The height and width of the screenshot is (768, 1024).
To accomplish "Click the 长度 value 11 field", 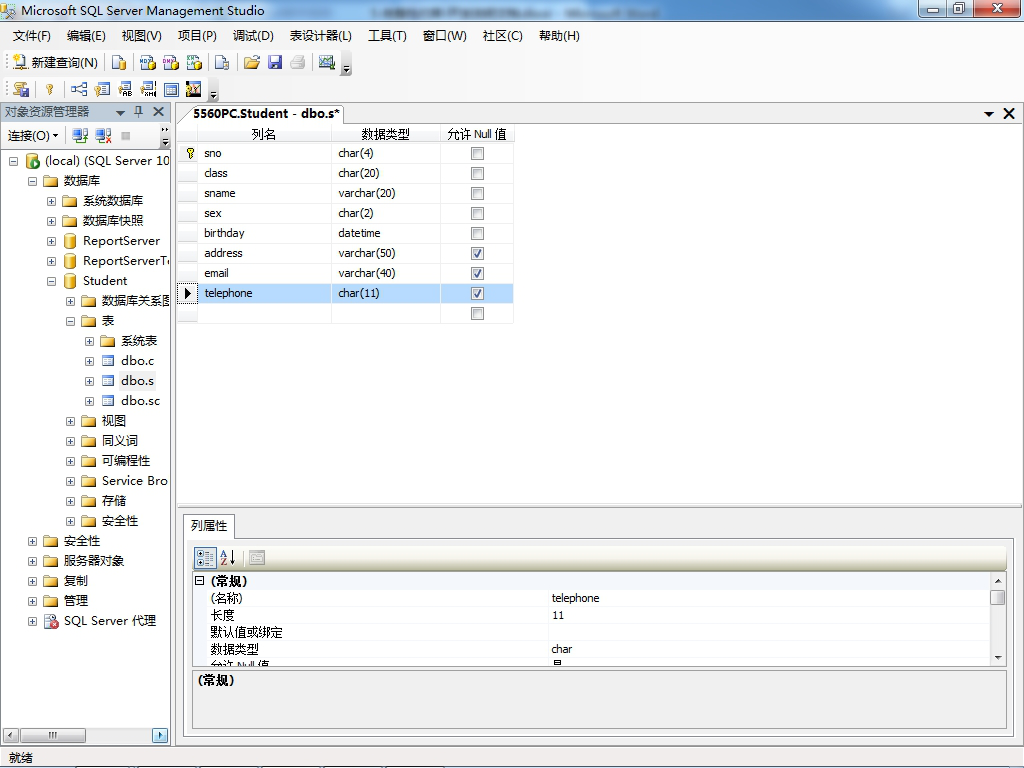I will (769, 615).
